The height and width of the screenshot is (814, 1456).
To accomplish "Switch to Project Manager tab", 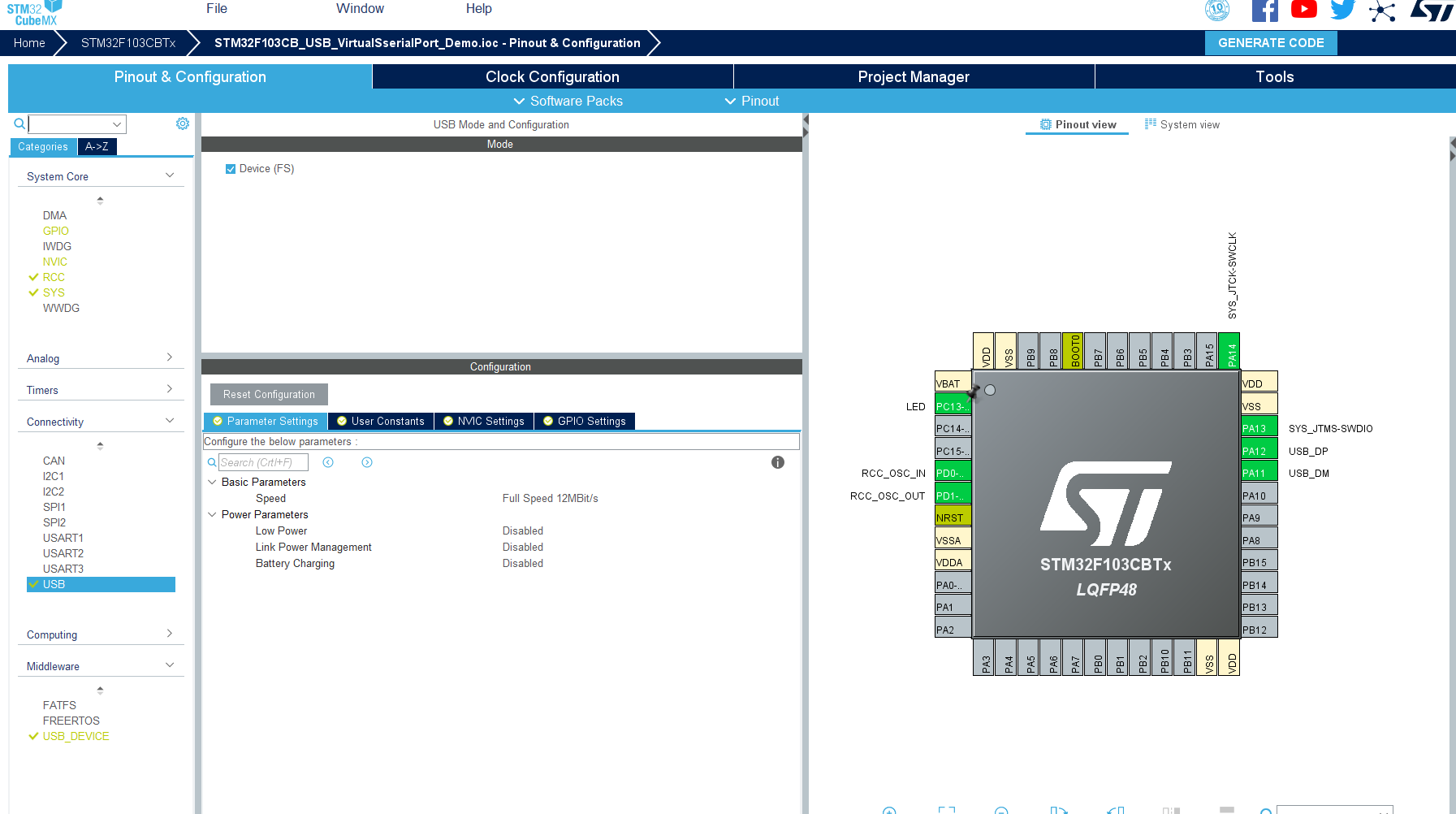I will (914, 76).
